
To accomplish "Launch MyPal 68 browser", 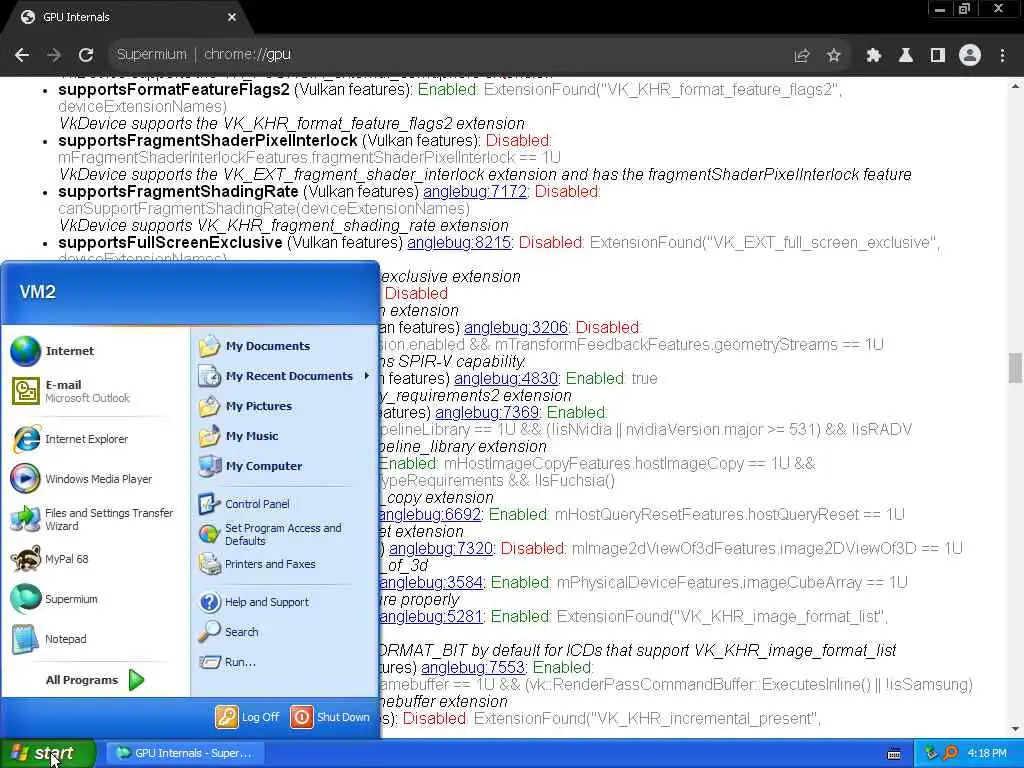I will (95, 559).
